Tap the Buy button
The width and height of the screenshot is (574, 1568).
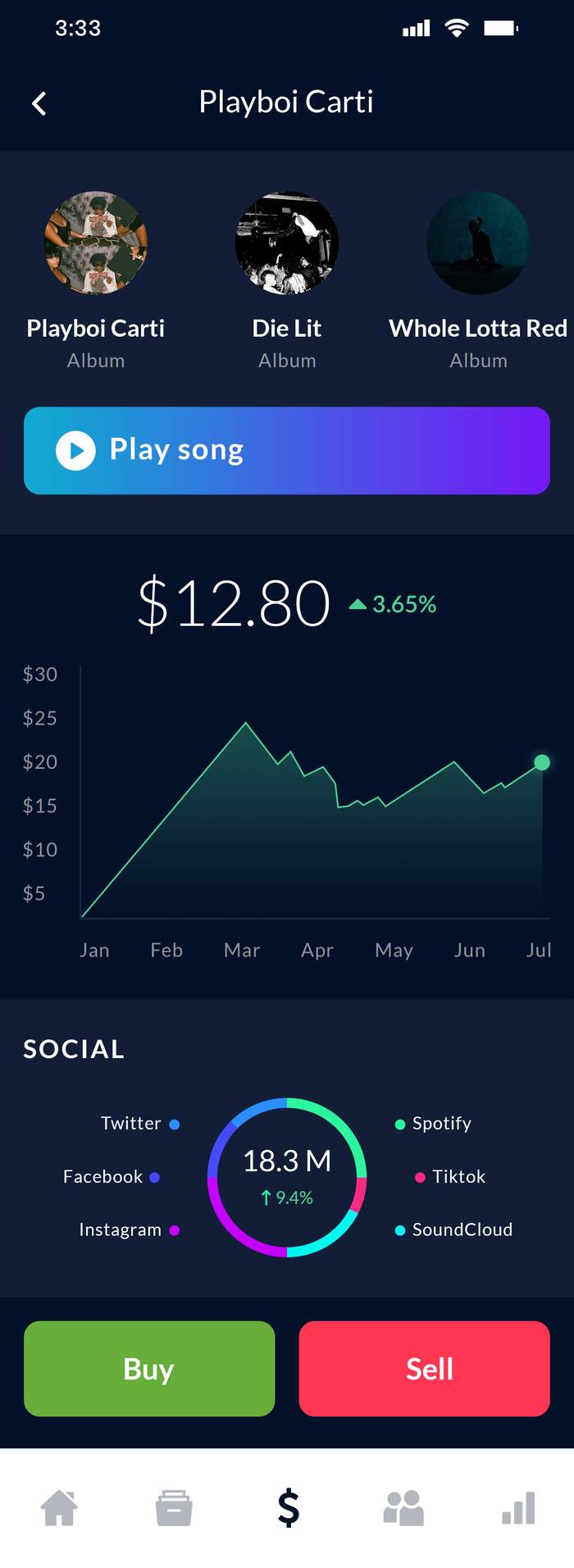pos(149,1368)
